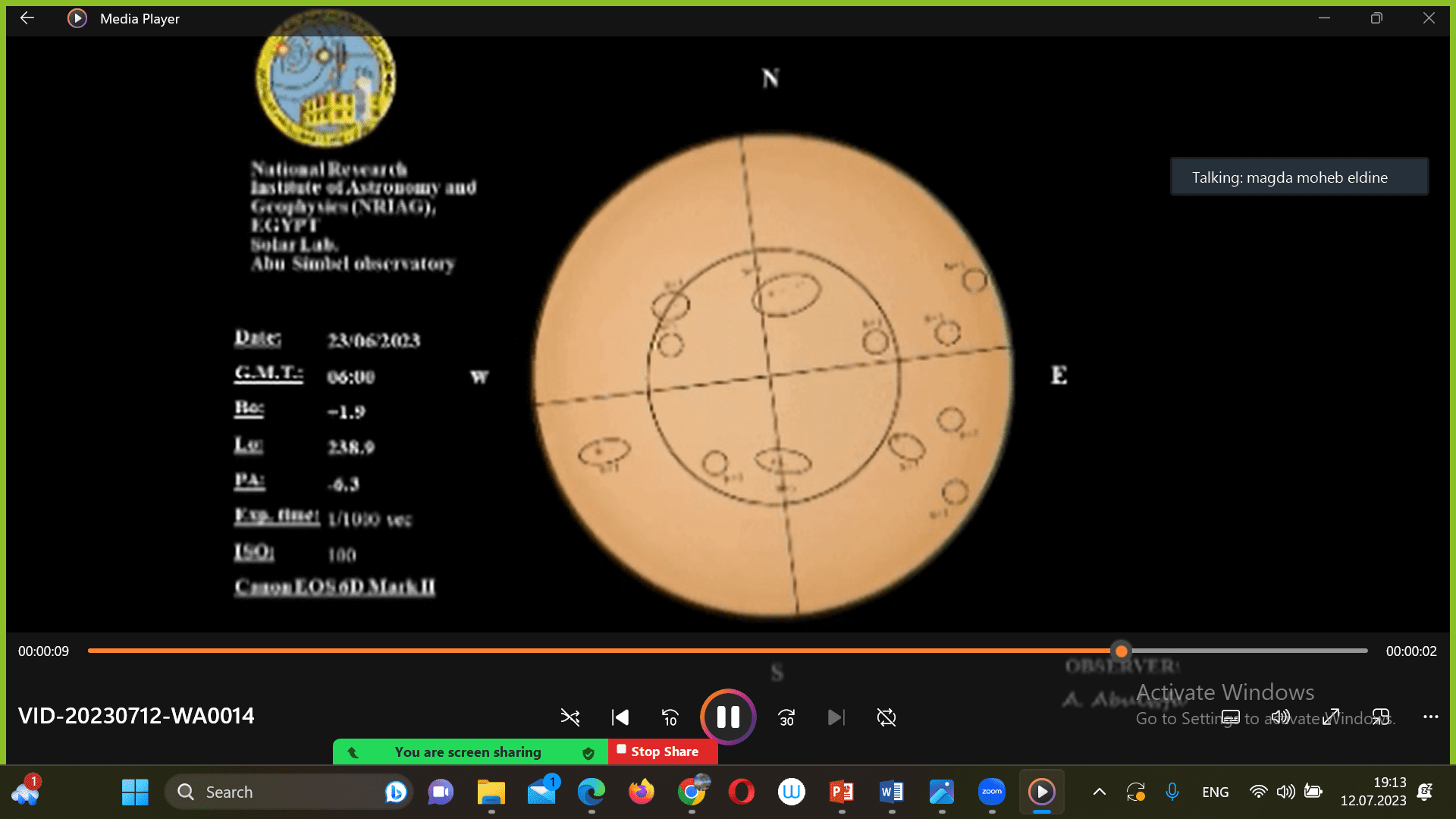The width and height of the screenshot is (1456, 819).
Task: Open PowerPoint from taskbar
Action: point(842,792)
